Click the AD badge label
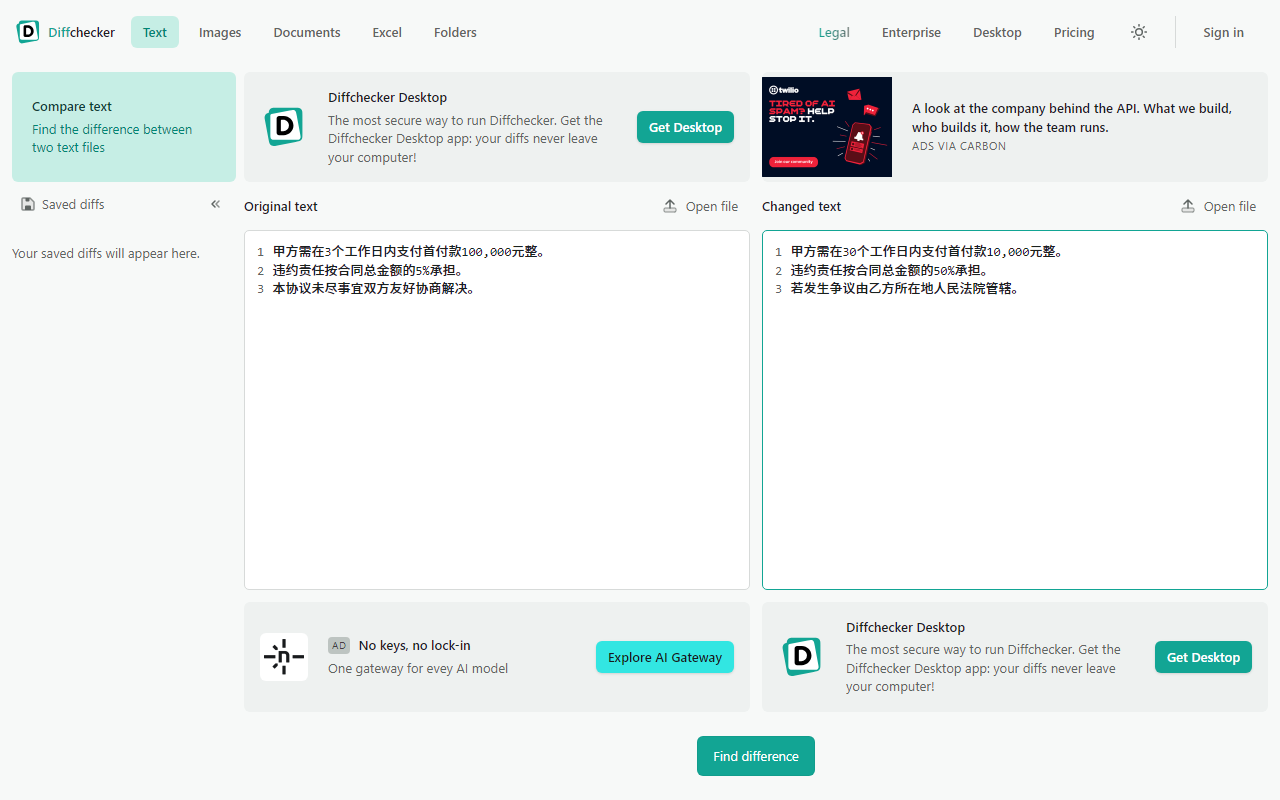This screenshot has height=800, width=1280. [x=339, y=645]
